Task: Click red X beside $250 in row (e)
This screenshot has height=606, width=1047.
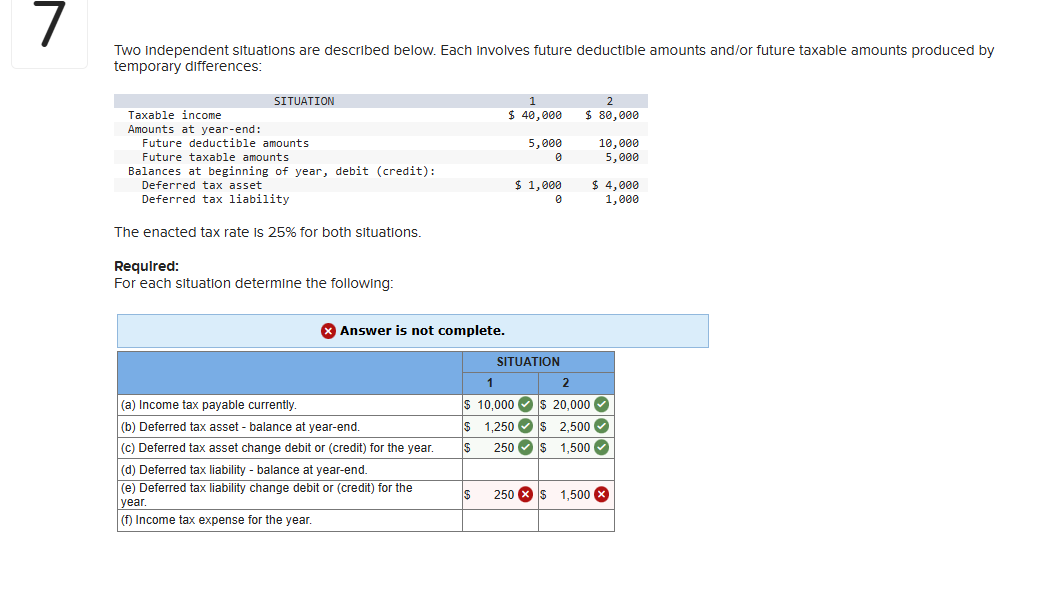Action: point(525,493)
